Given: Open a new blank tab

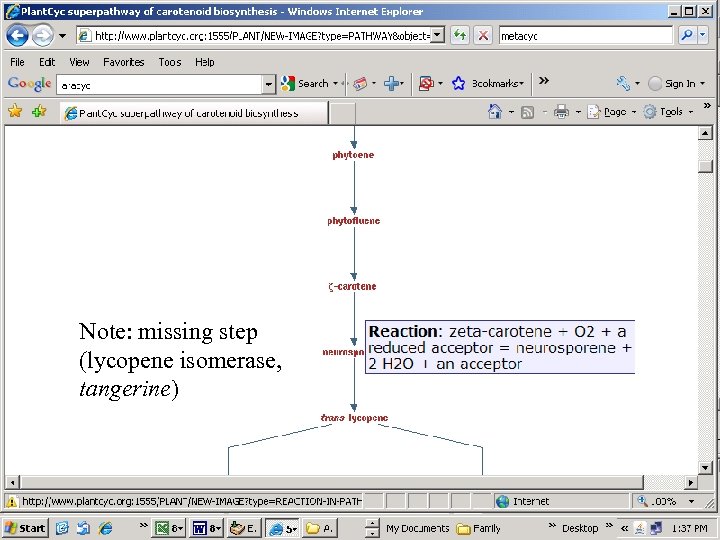Looking at the screenshot, I should (343, 113).
